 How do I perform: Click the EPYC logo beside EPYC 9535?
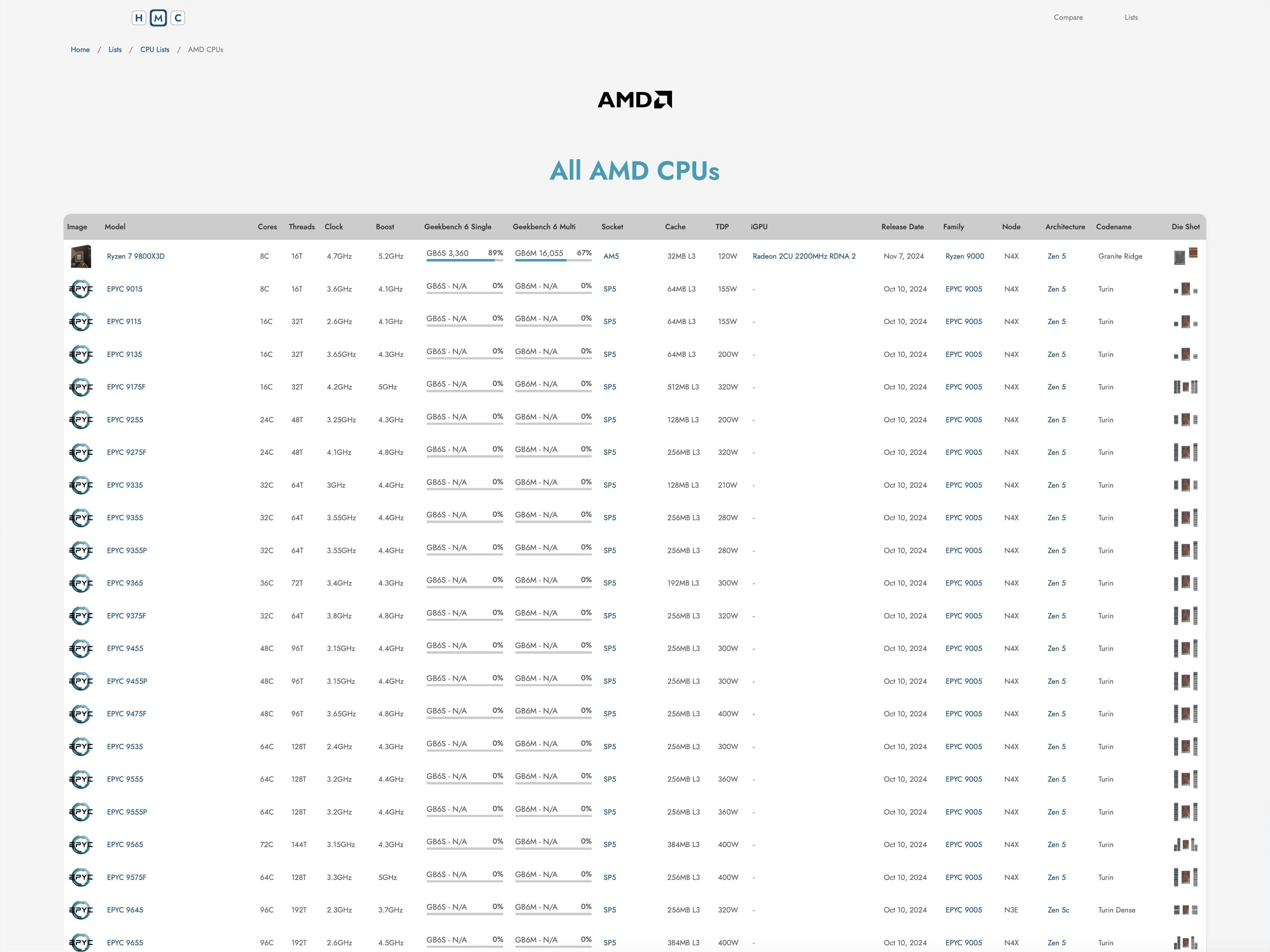click(81, 747)
